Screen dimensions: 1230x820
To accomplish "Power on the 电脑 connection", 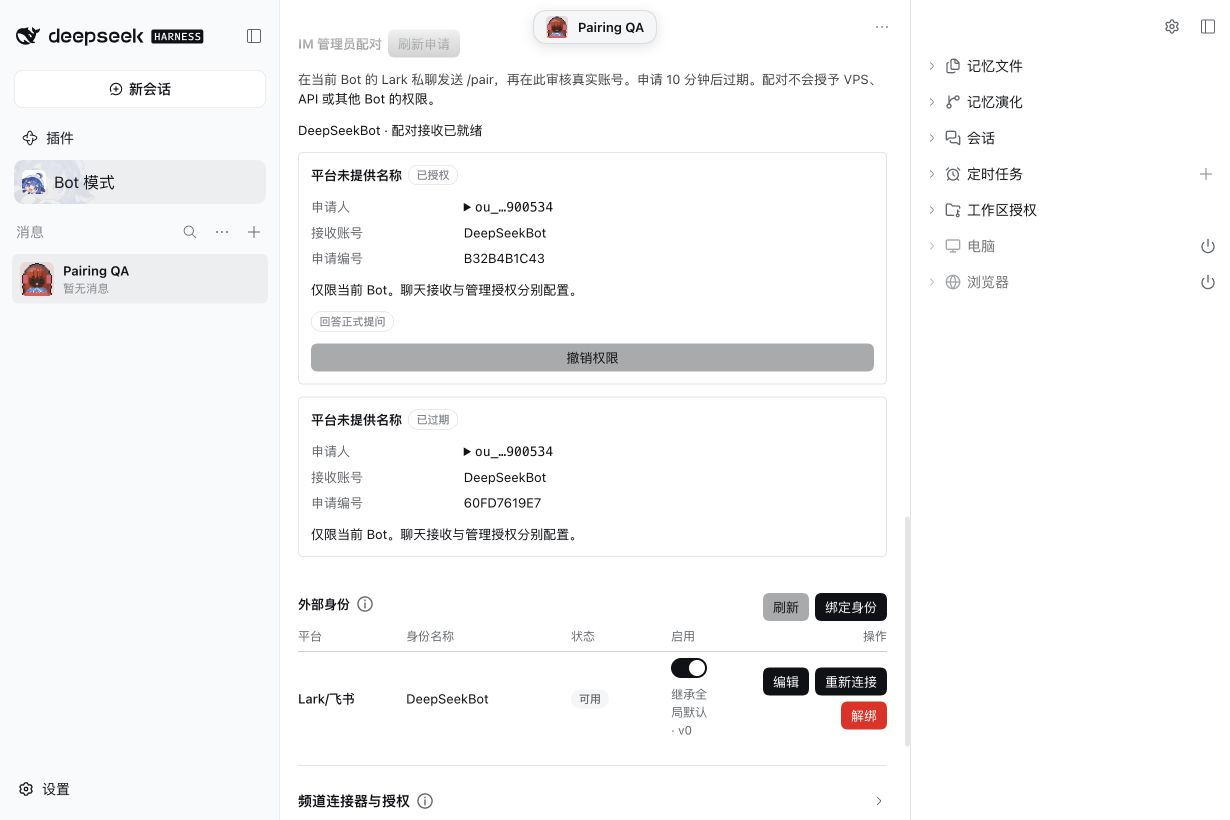I will tap(1207, 246).
